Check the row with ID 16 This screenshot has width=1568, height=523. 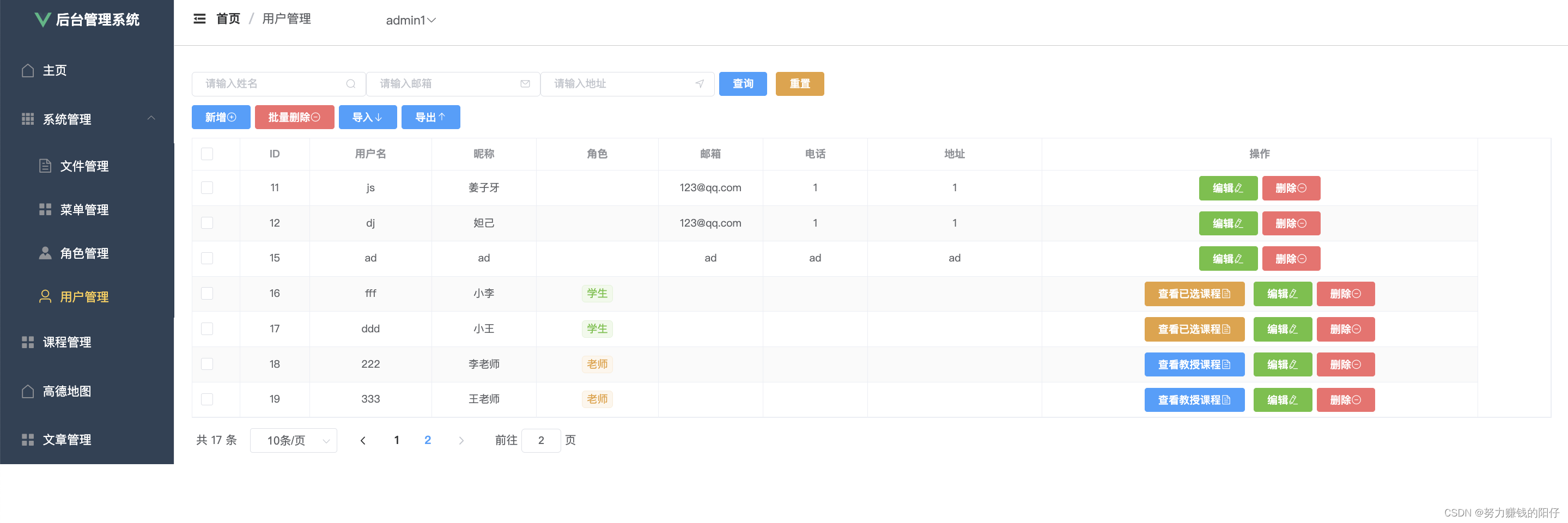207,294
